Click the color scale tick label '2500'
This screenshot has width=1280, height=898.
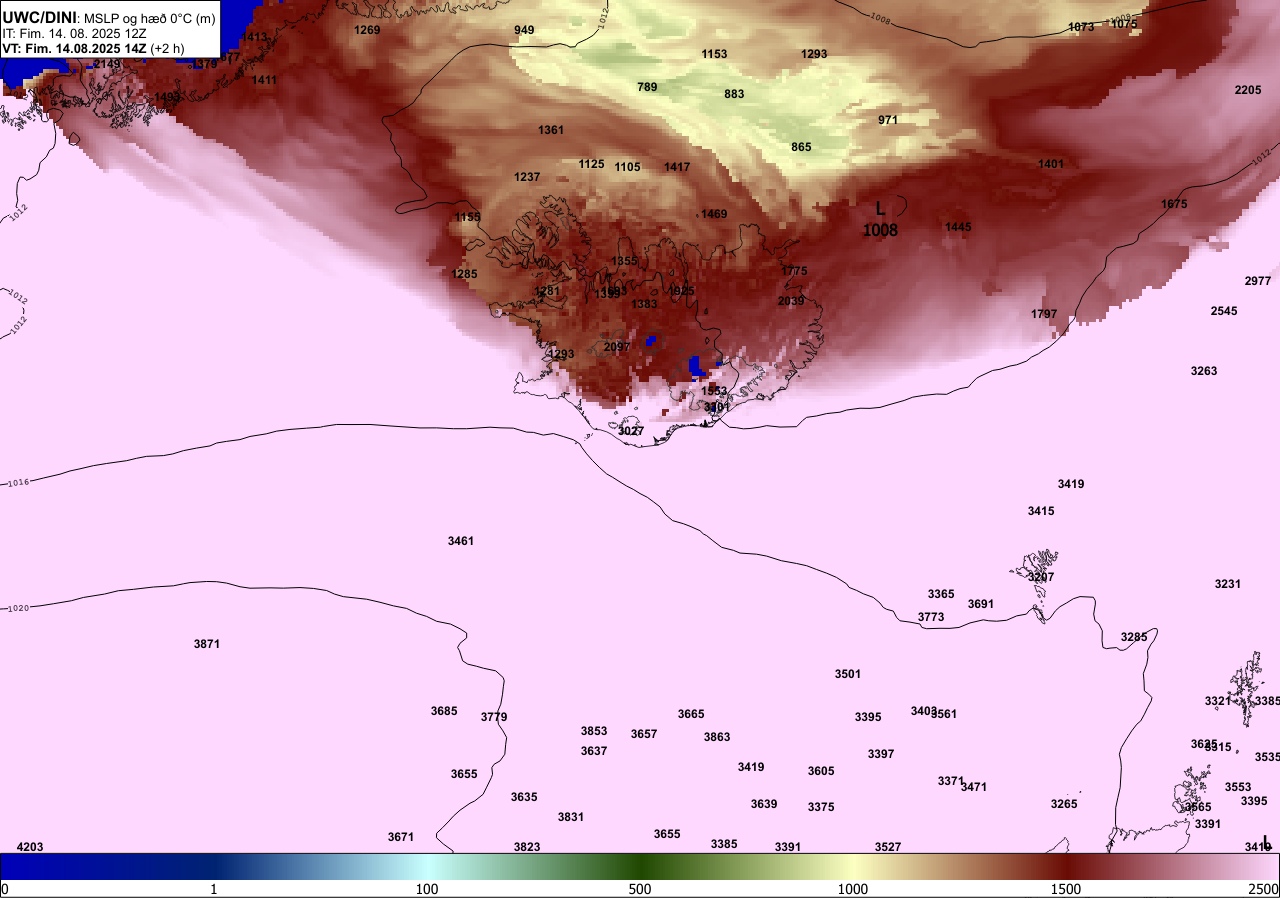pyautogui.click(x=1263, y=889)
